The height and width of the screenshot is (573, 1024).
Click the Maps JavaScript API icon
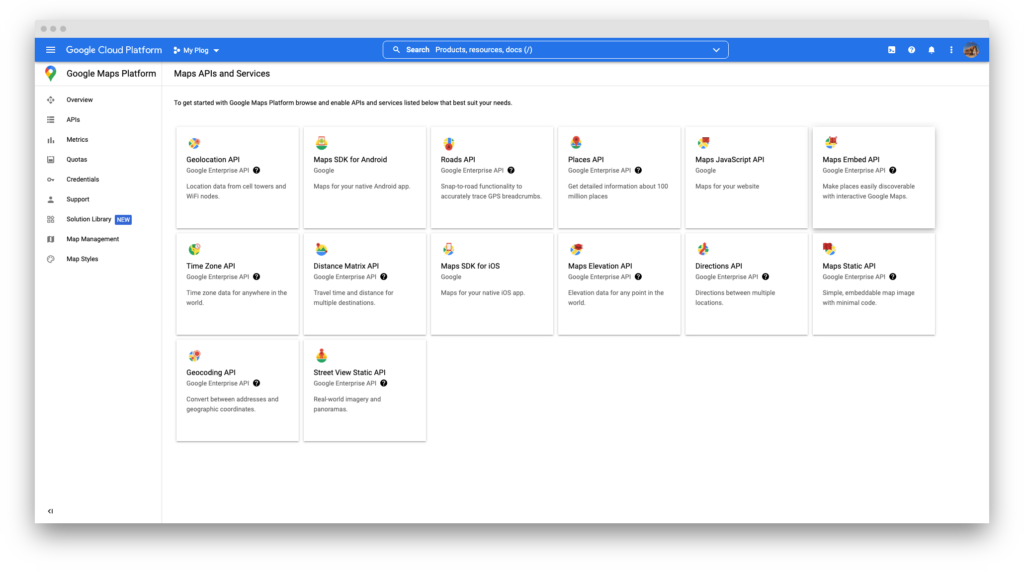point(703,142)
